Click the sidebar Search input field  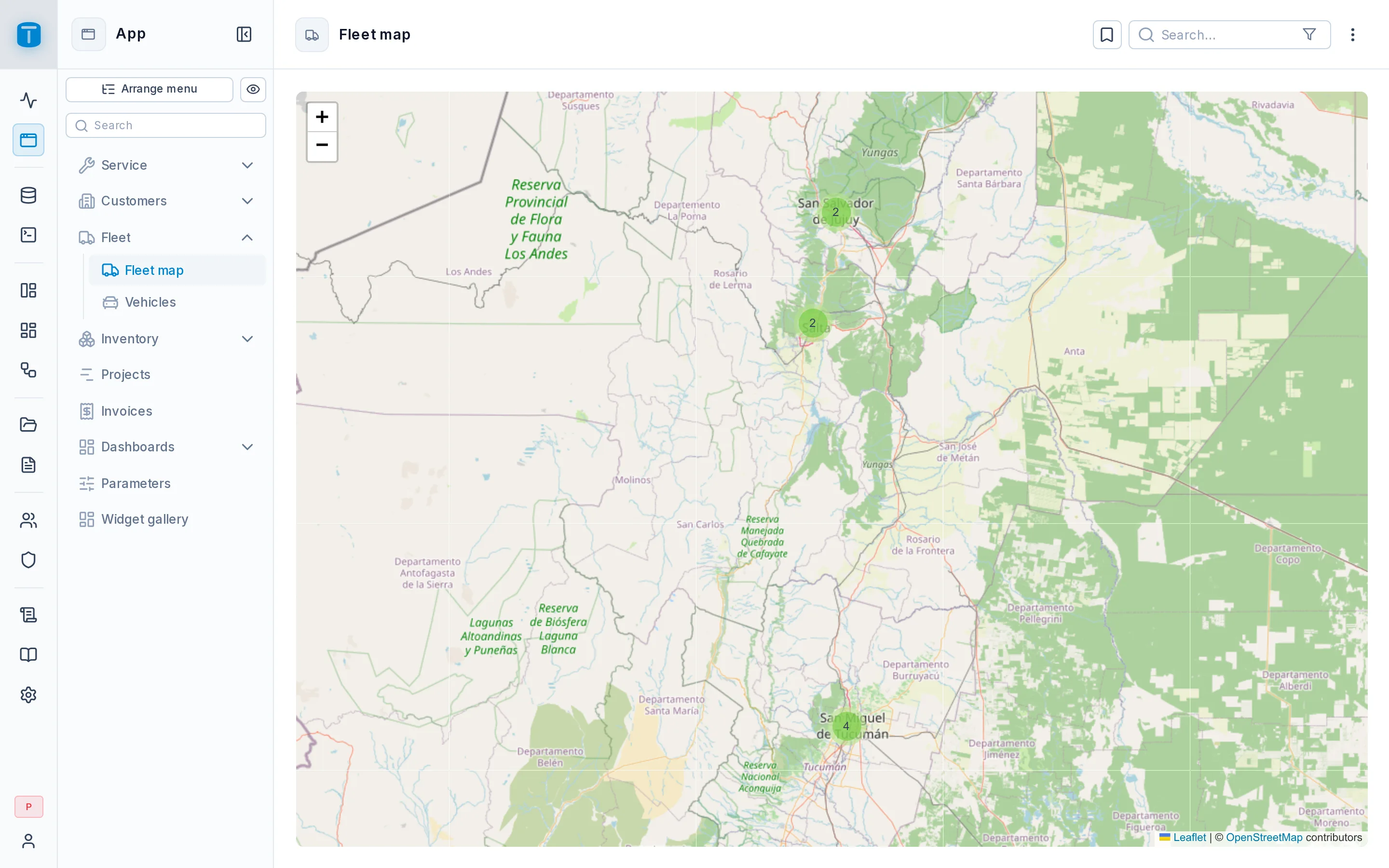(166, 125)
